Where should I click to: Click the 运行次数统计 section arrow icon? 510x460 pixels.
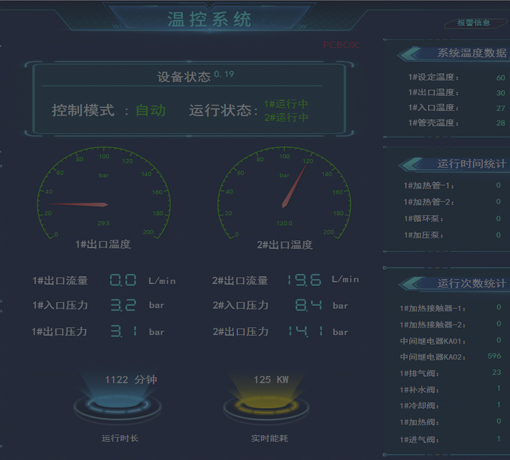click(x=410, y=284)
